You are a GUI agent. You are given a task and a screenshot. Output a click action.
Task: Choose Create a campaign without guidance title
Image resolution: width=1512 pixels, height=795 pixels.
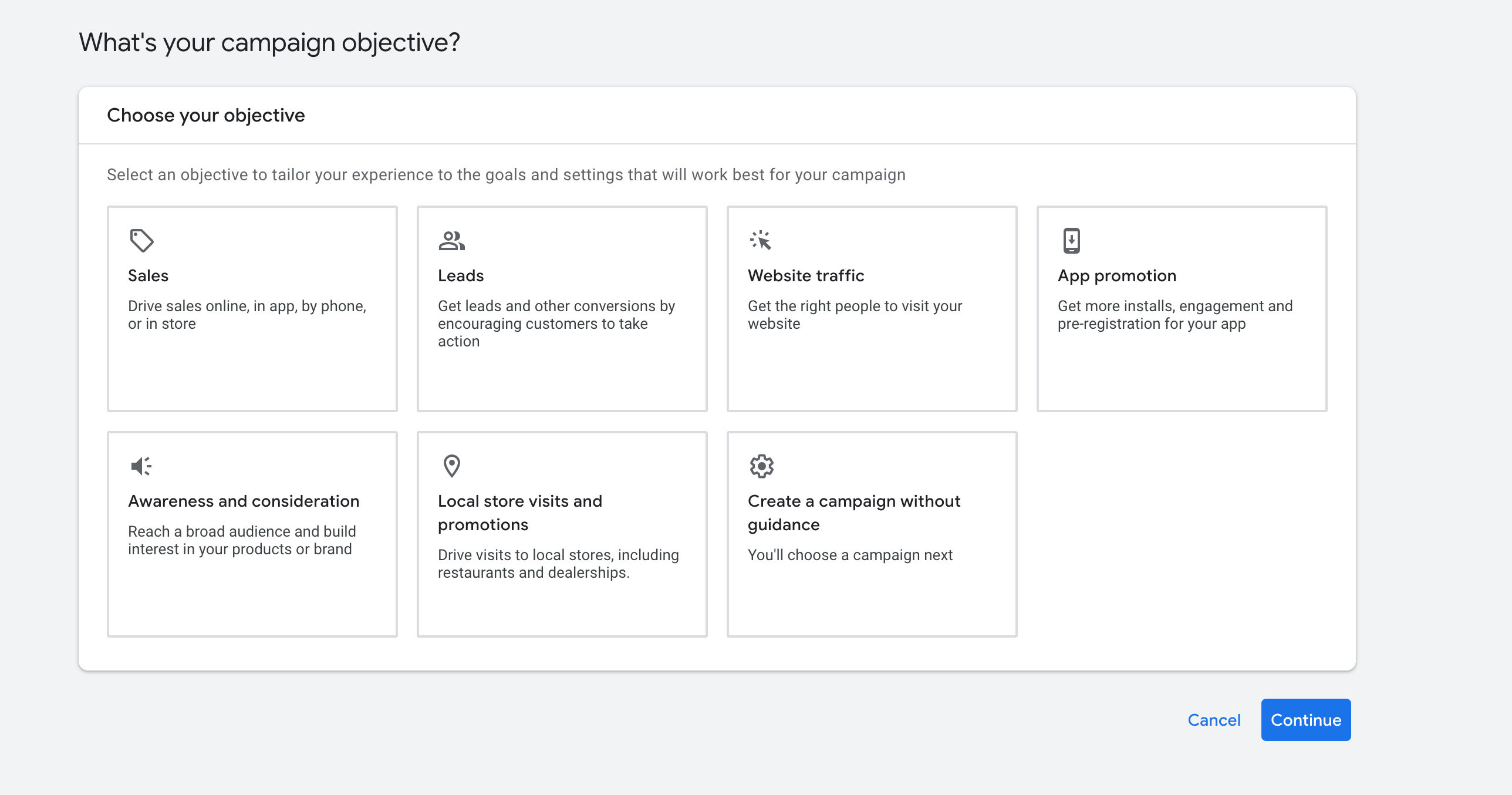(x=853, y=513)
